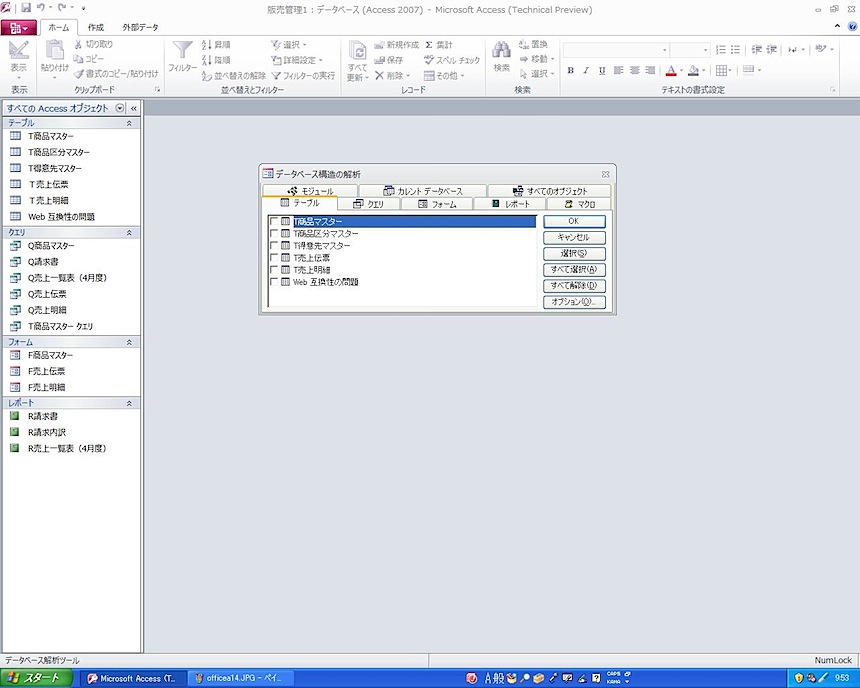The width and height of the screenshot is (860, 688).
Task: Click the fill color paint bucket
Action: tap(693, 70)
